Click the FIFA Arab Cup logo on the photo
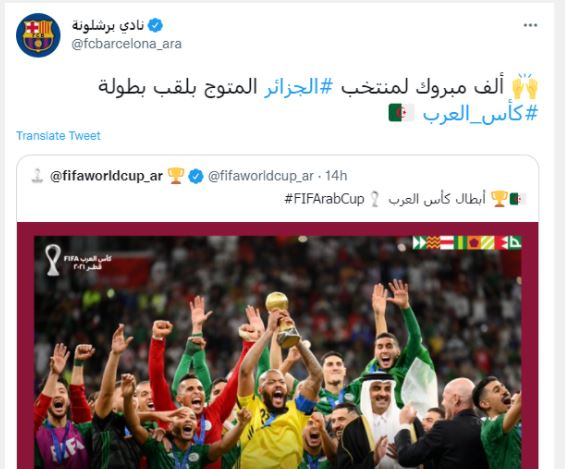 [x=79, y=260]
